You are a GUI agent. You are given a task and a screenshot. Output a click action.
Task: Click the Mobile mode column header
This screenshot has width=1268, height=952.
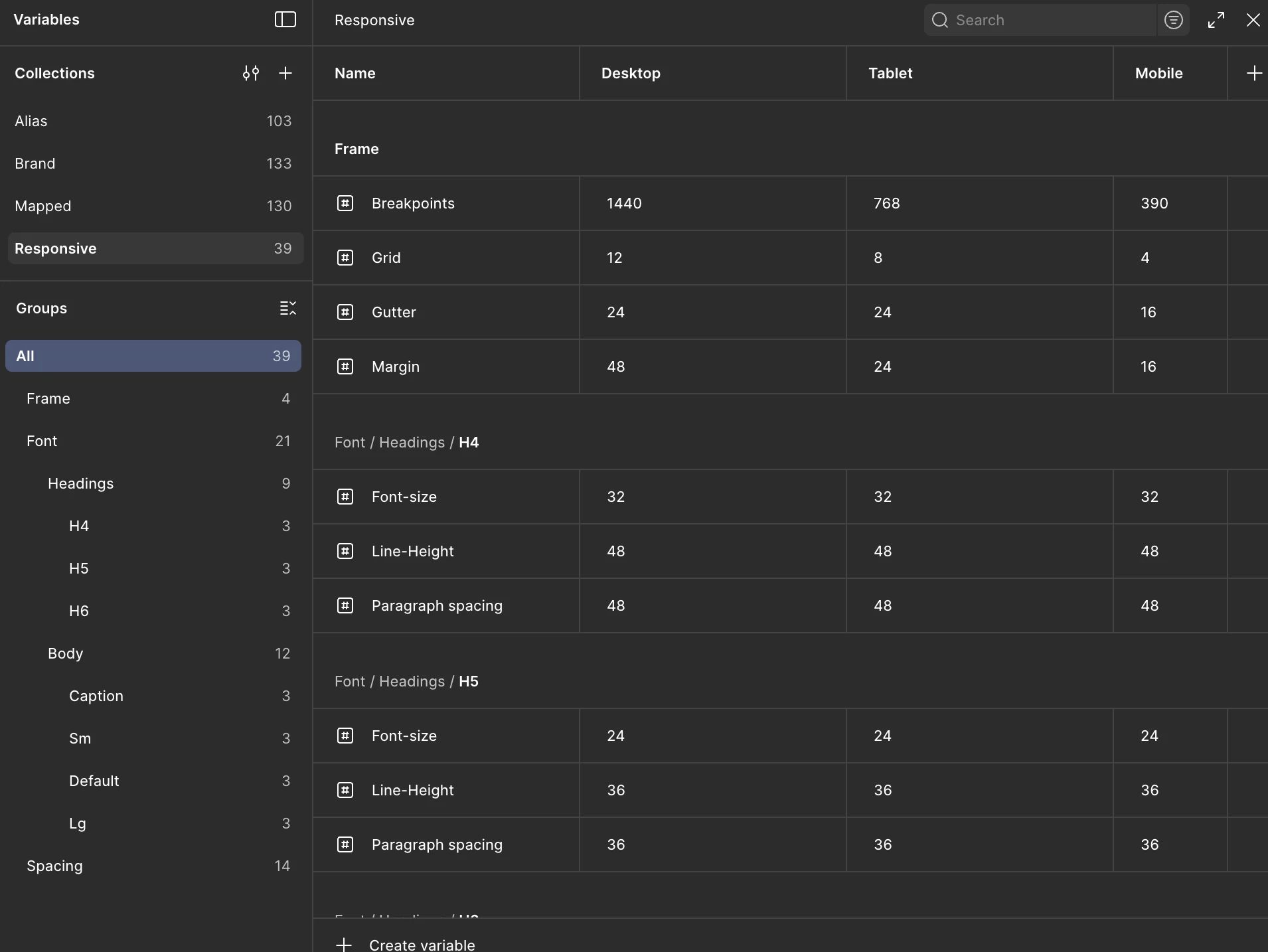[1170, 73]
